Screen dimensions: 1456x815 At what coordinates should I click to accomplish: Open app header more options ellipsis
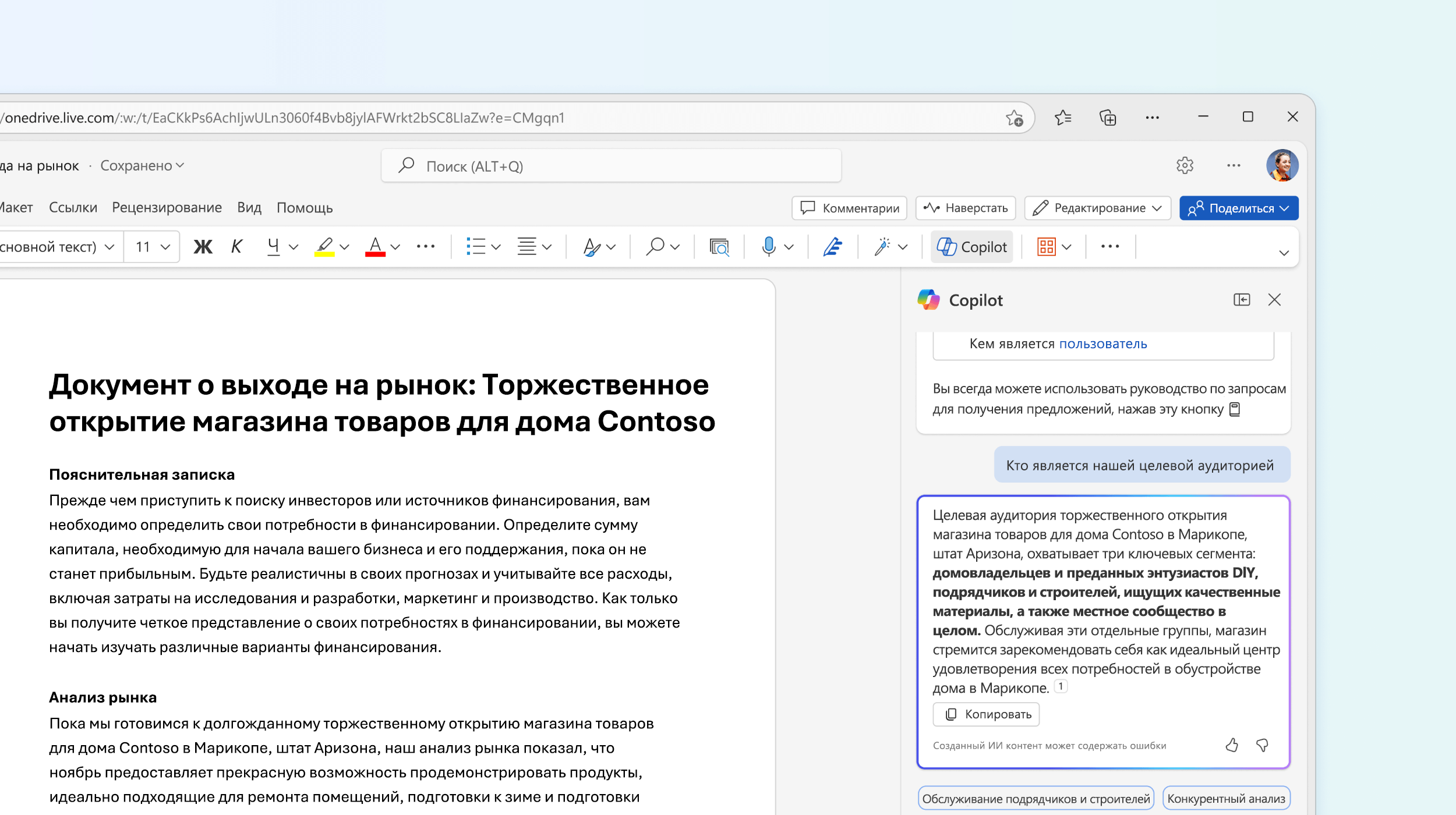(x=1234, y=165)
